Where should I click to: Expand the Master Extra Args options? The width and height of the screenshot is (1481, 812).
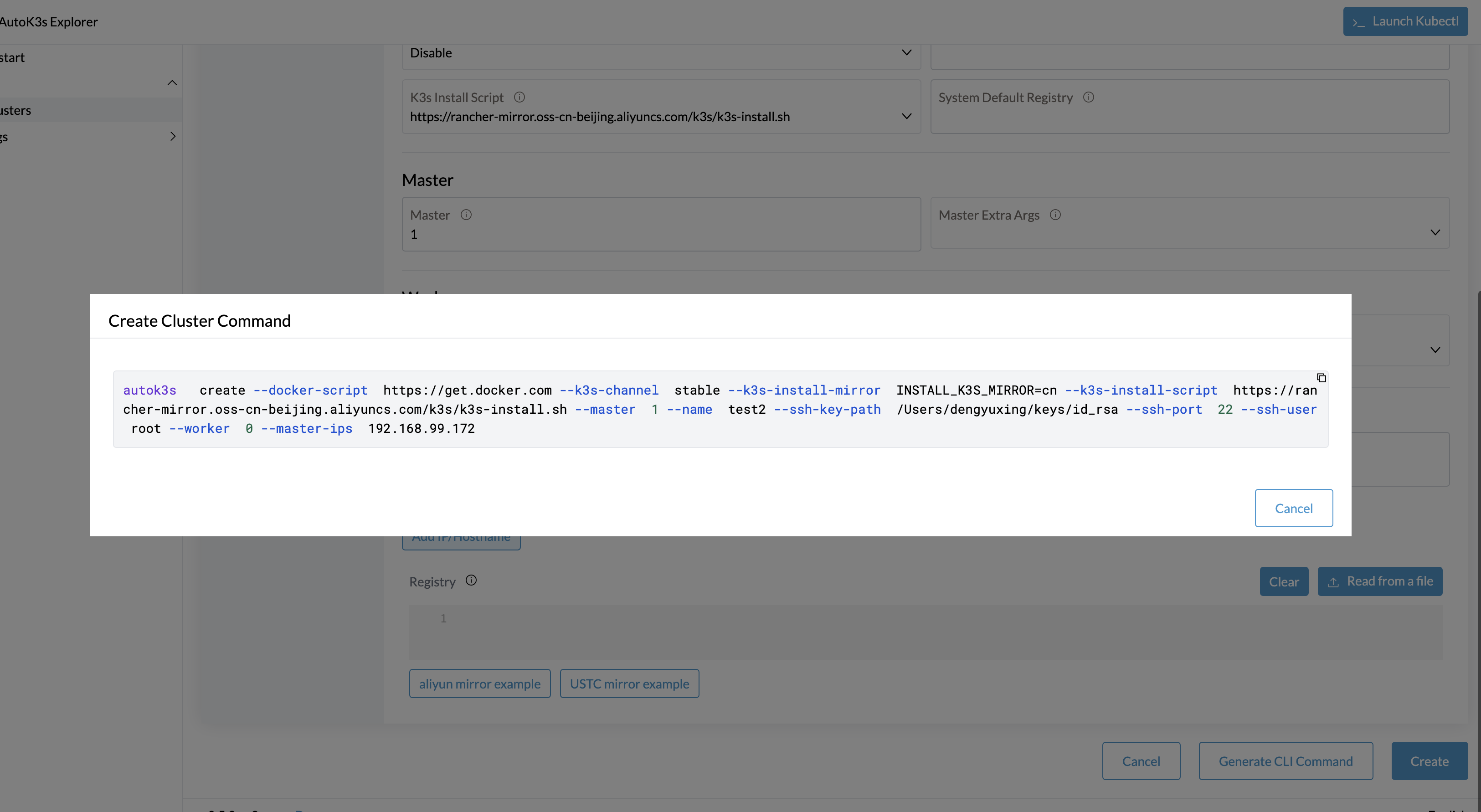coord(1435,232)
